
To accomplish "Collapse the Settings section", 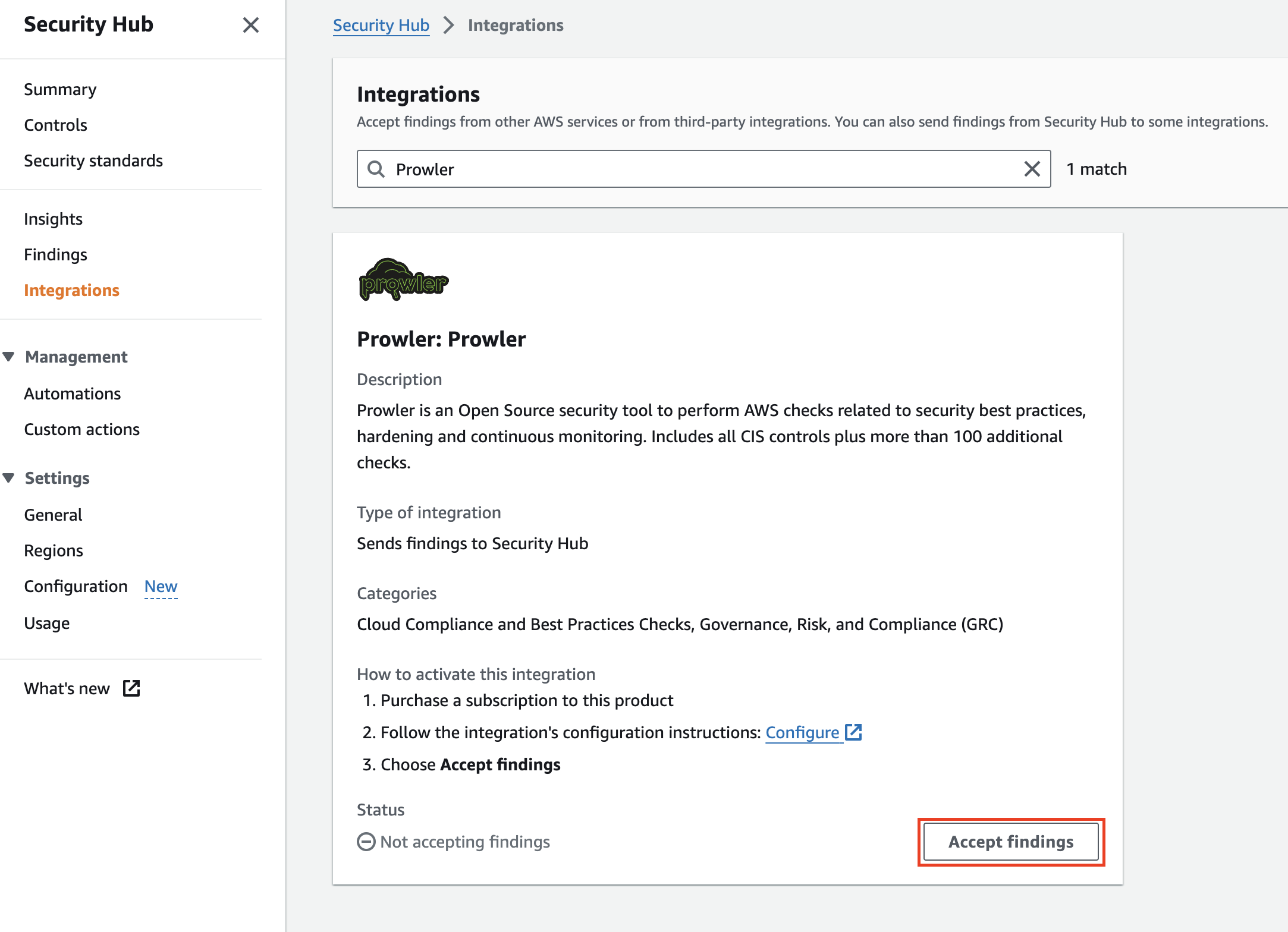I will (9, 478).
